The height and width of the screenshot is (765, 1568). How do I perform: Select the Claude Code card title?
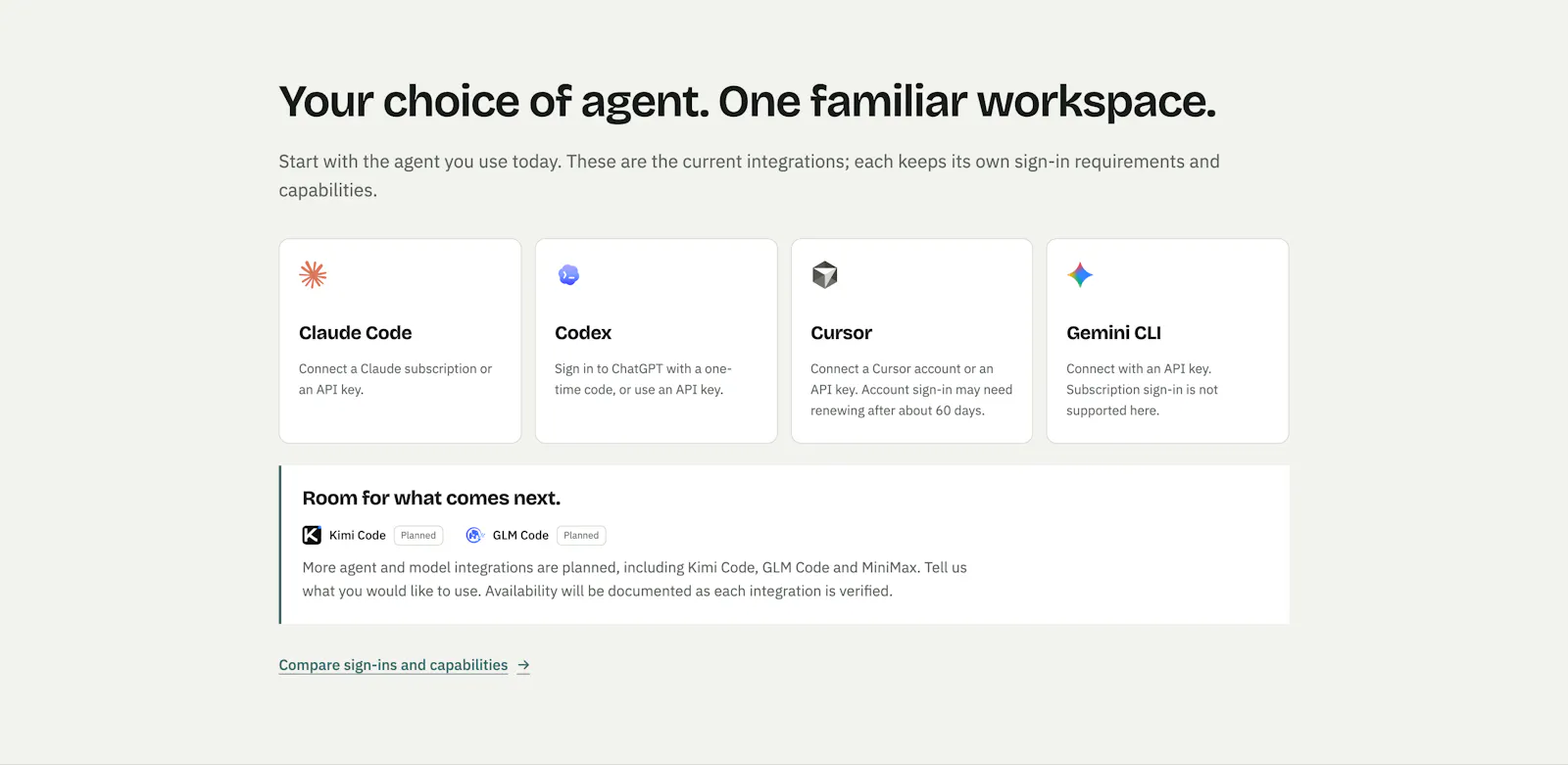point(356,333)
